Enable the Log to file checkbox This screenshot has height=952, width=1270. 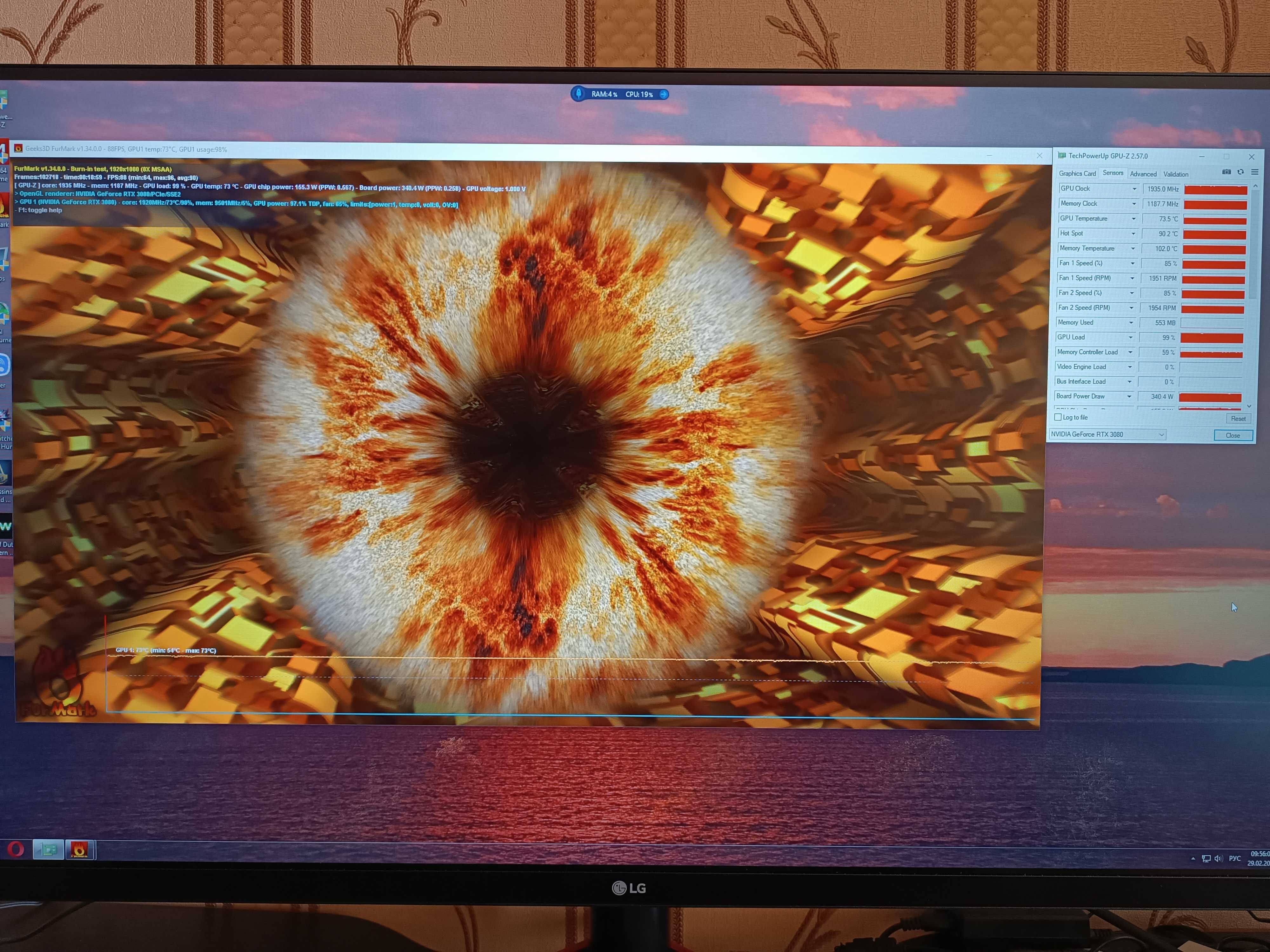pyautogui.click(x=1058, y=417)
